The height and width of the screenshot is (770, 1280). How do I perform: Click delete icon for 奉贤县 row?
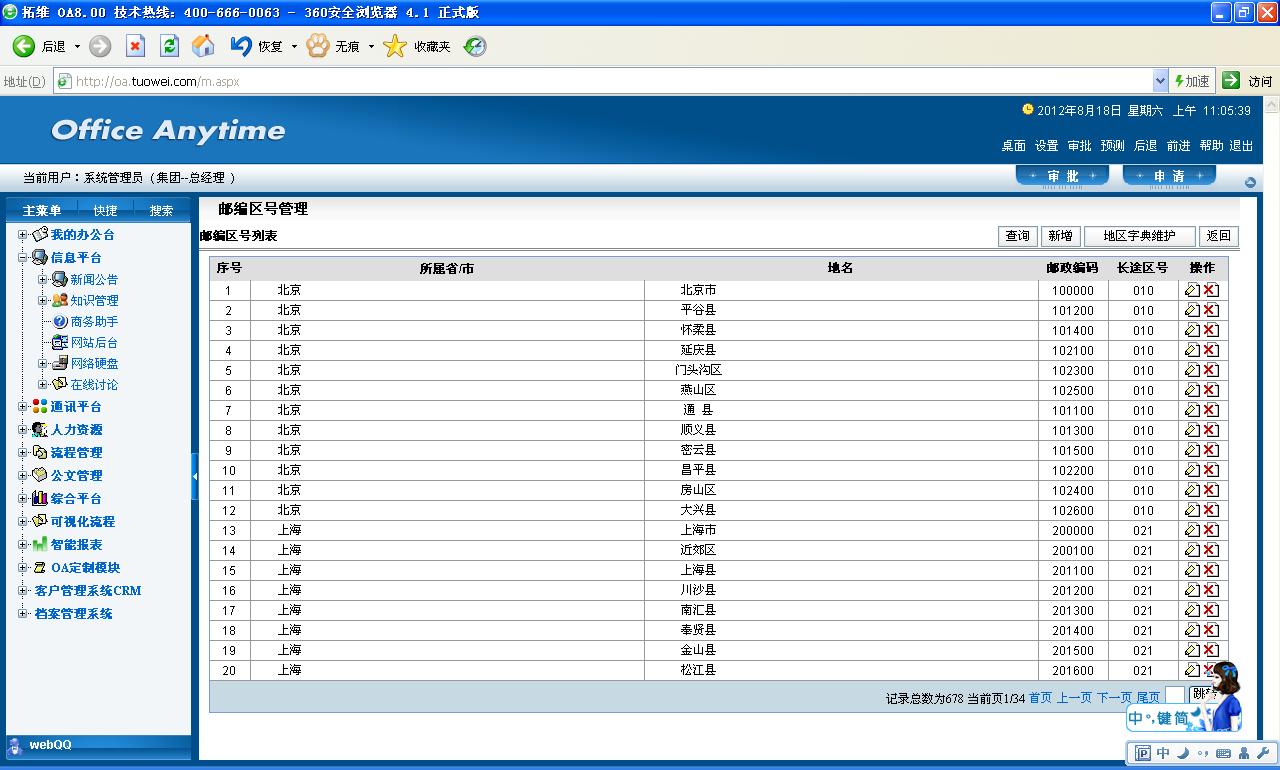point(1211,630)
